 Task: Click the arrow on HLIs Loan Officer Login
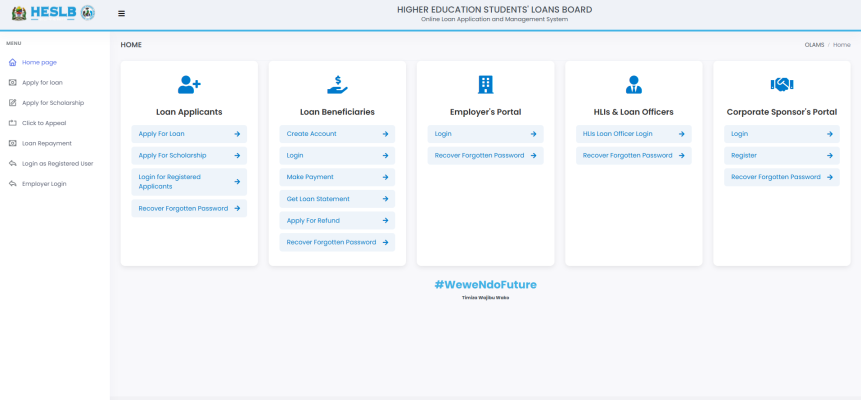click(681, 134)
